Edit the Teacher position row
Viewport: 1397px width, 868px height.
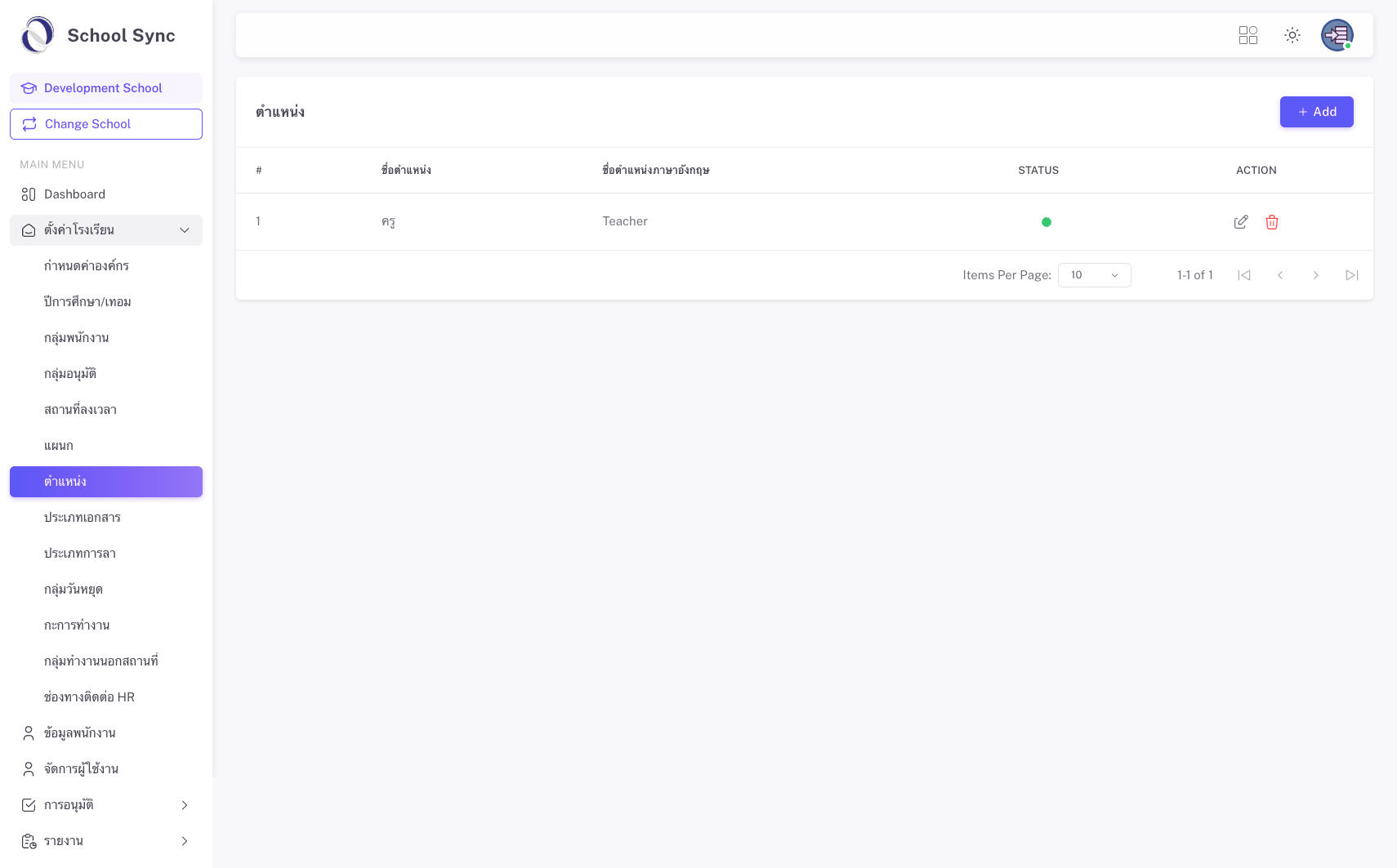point(1241,222)
